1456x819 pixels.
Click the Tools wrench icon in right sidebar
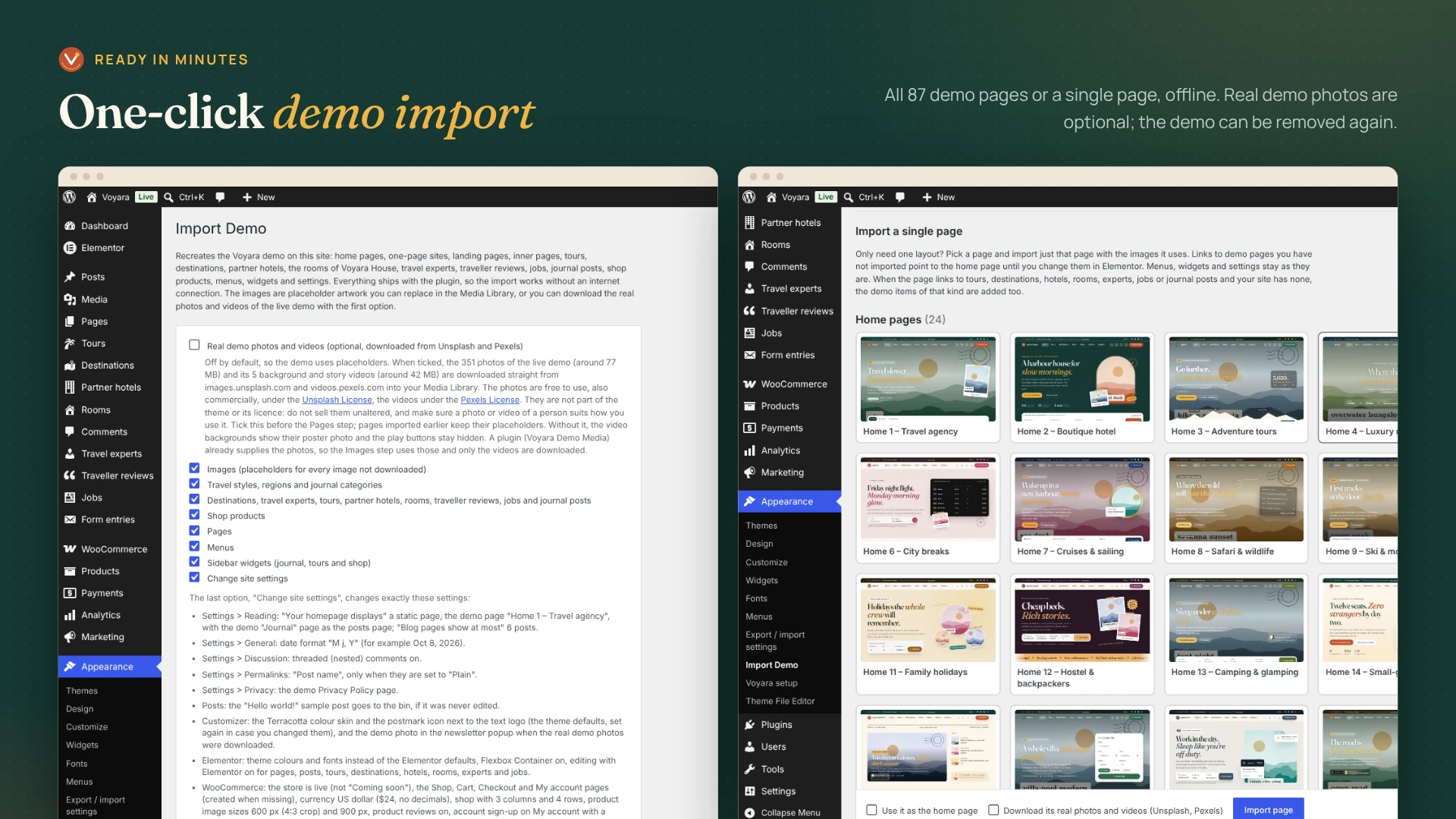click(x=749, y=769)
